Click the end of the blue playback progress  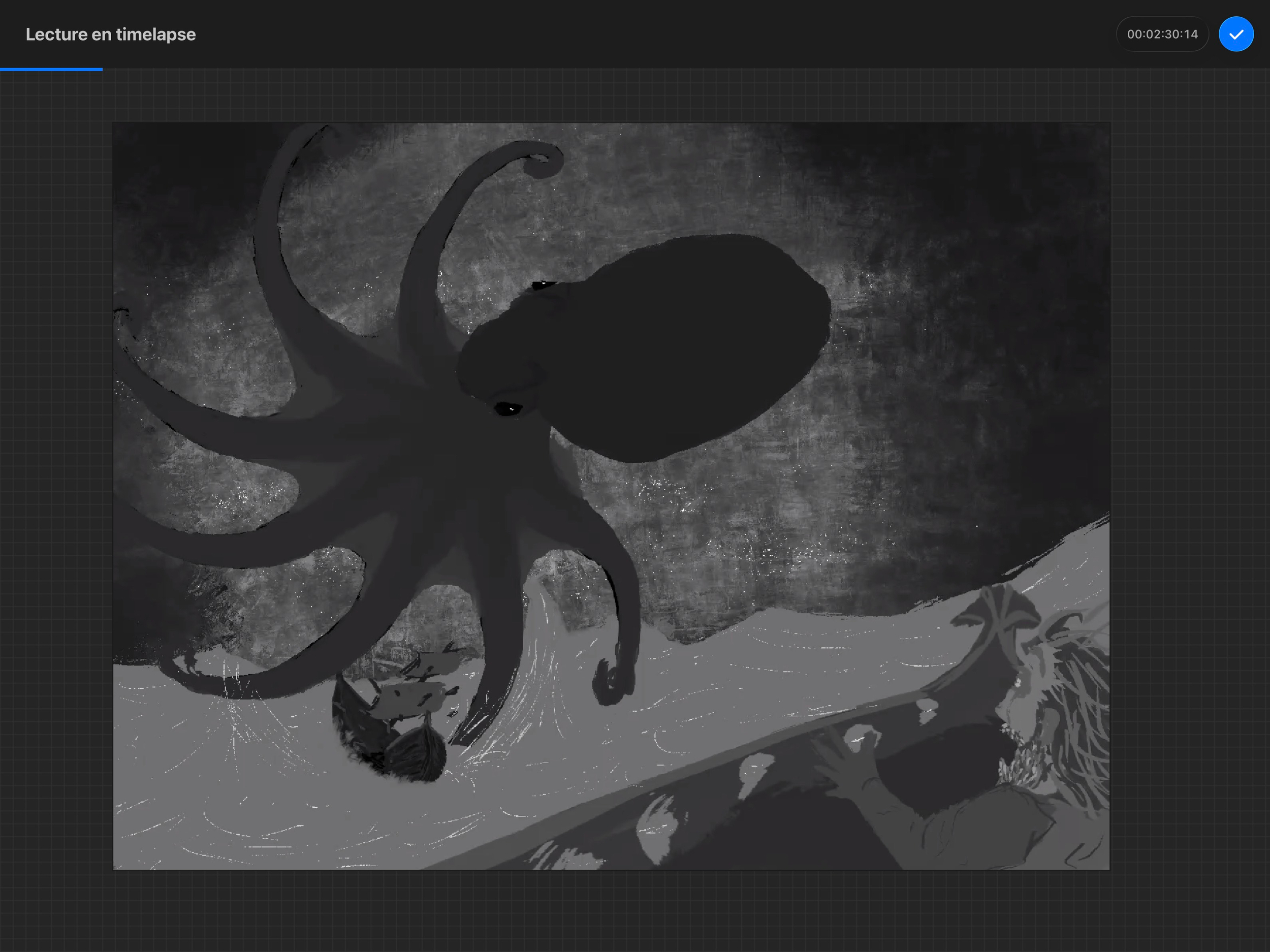tap(102, 70)
